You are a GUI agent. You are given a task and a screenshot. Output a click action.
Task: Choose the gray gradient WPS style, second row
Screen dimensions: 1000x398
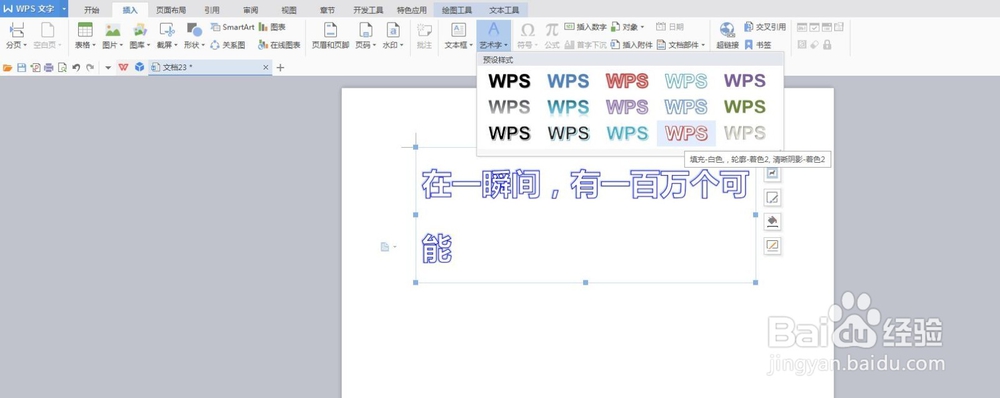coord(510,107)
